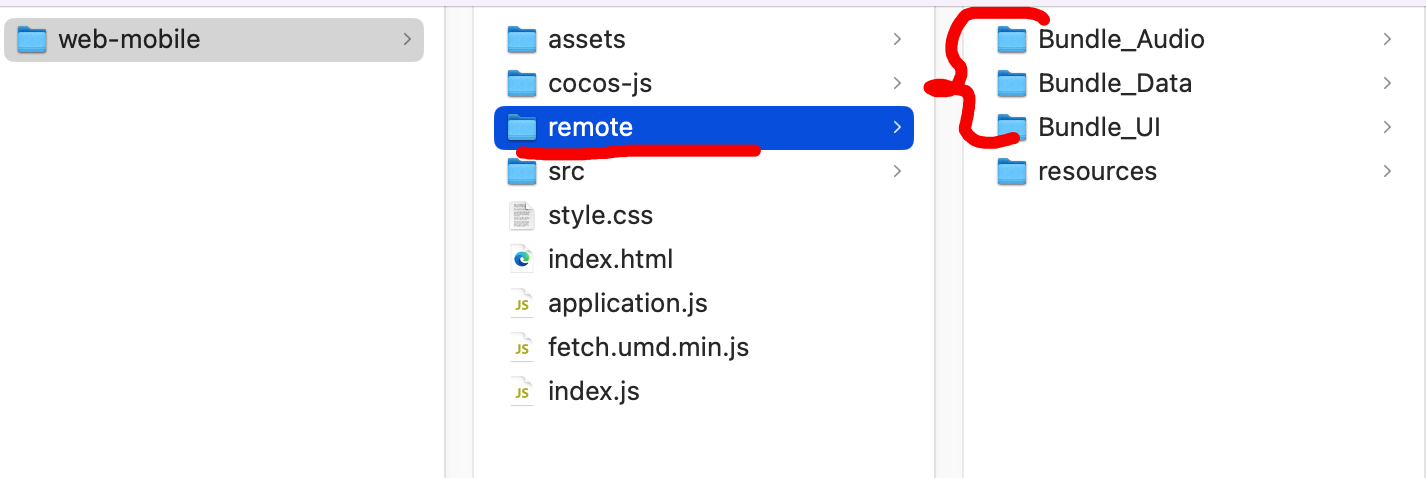Click the assets folder icon

tap(522, 40)
